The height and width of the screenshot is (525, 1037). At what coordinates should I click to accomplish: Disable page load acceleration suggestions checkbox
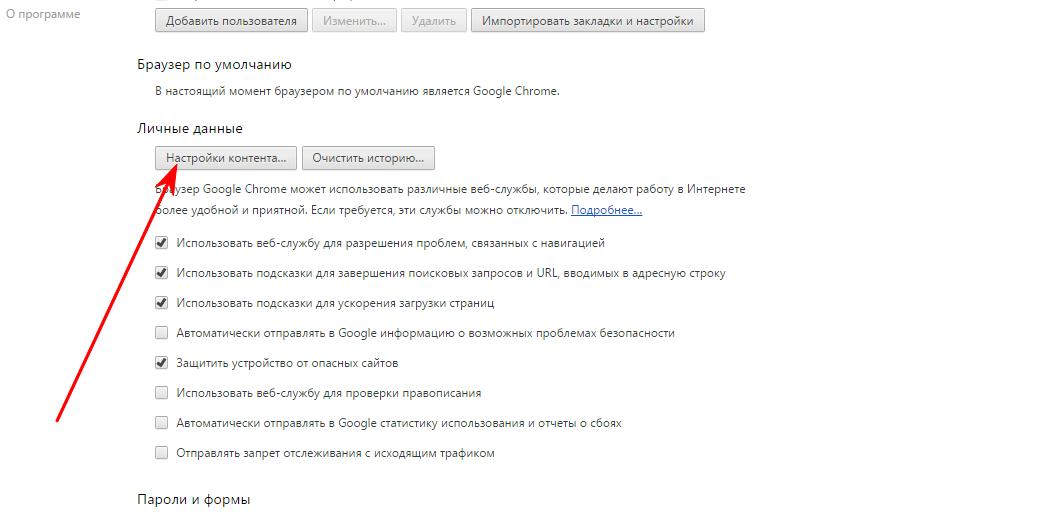coord(161,303)
